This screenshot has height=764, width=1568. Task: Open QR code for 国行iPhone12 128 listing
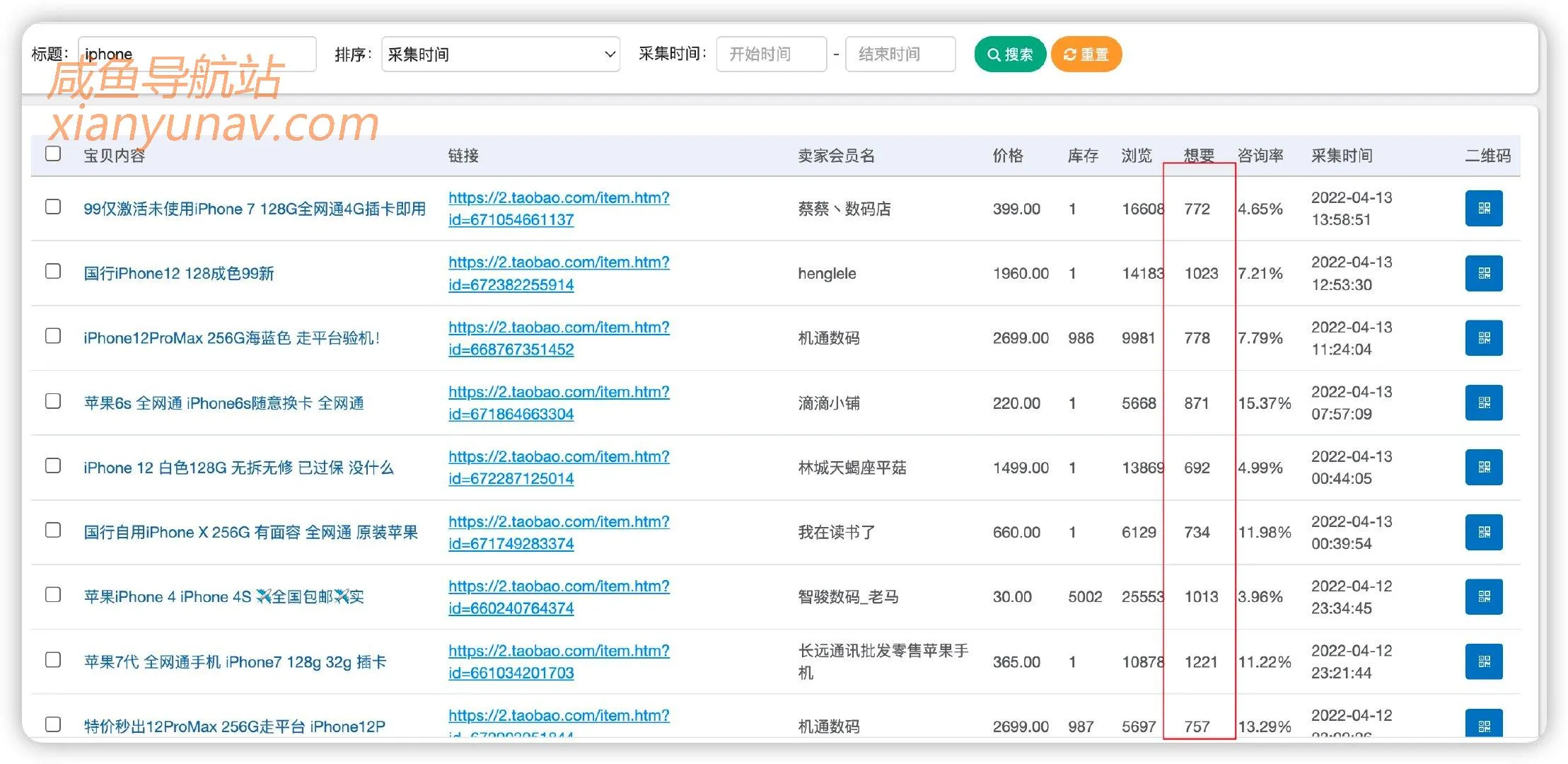point(1483,273)
